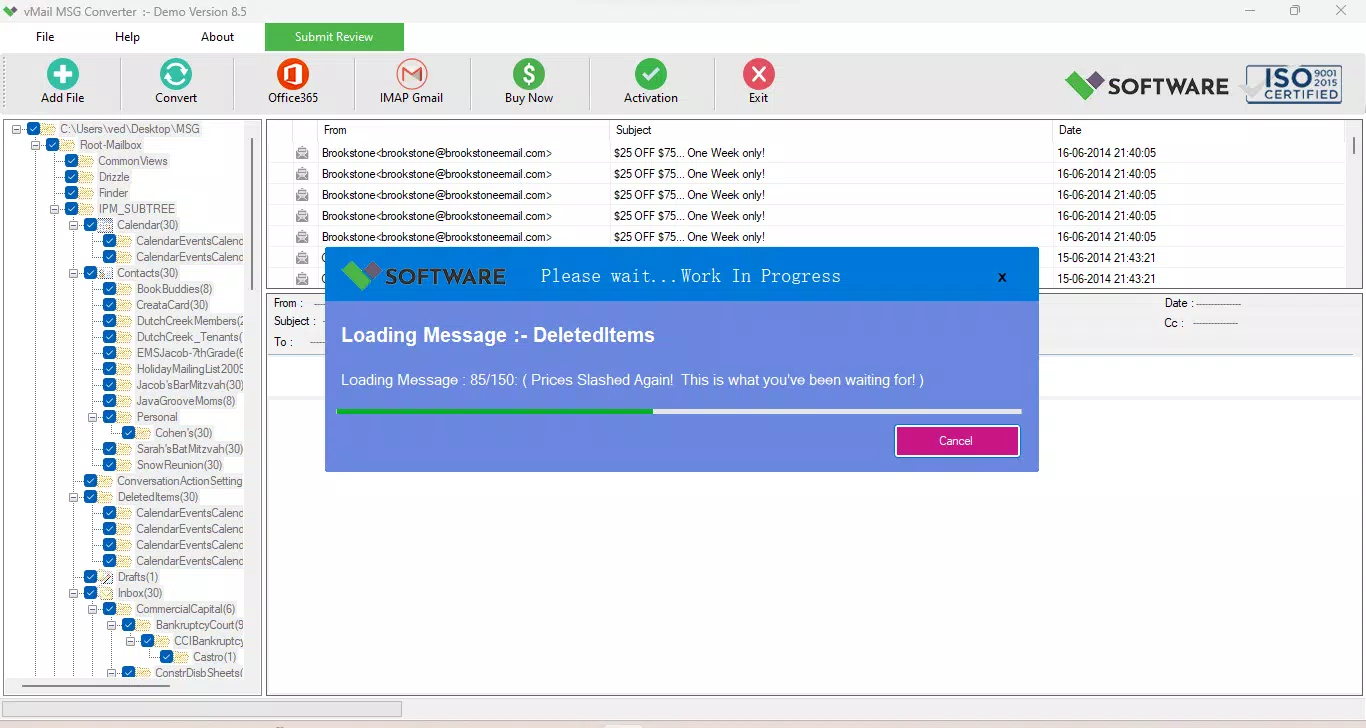Sort emails by the From column header
The width and height of the screenshot is (1366, 728).
point(463,130)
